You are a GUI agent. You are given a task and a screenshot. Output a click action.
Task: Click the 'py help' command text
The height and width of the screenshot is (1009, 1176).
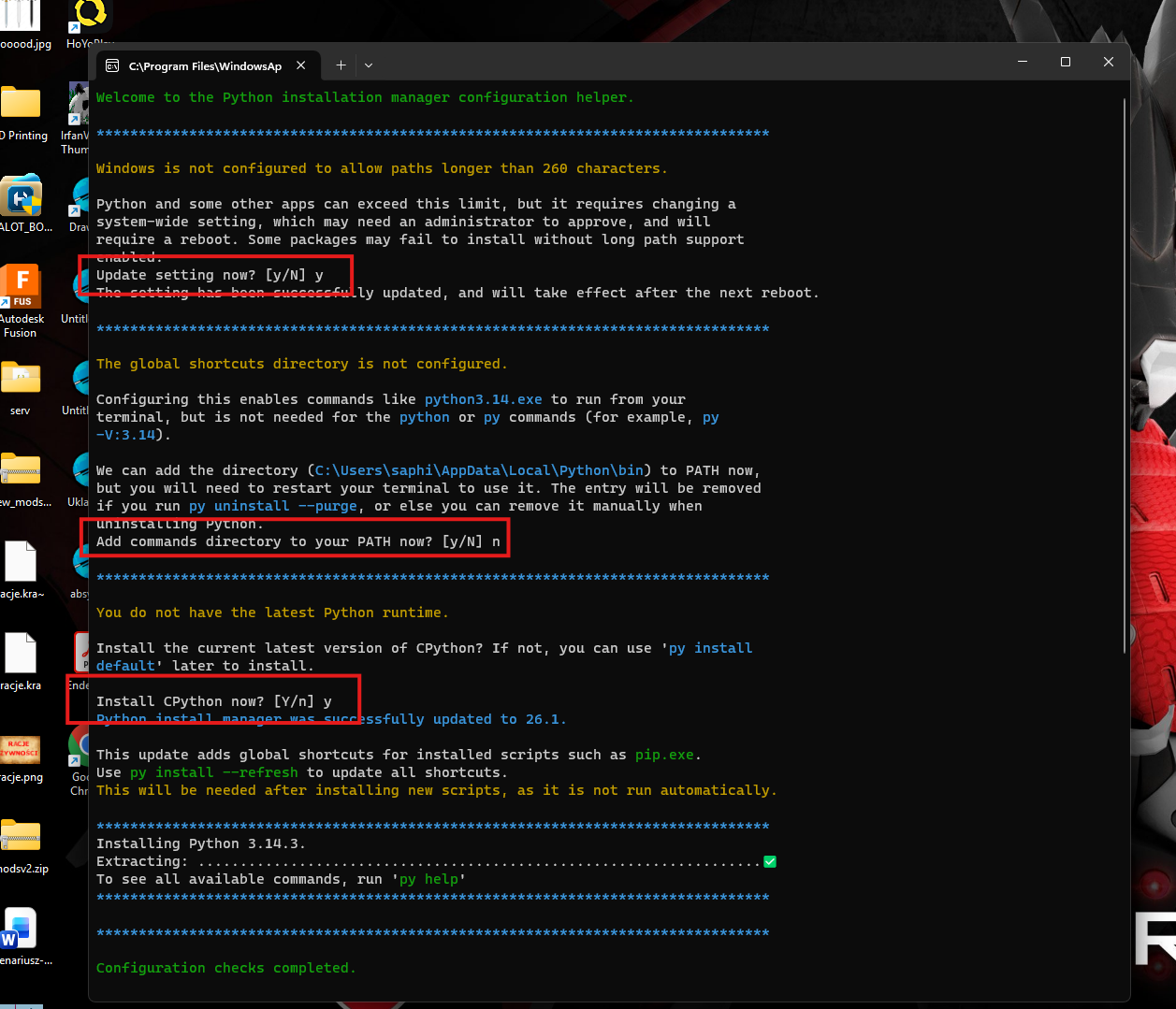coord(429,879)
